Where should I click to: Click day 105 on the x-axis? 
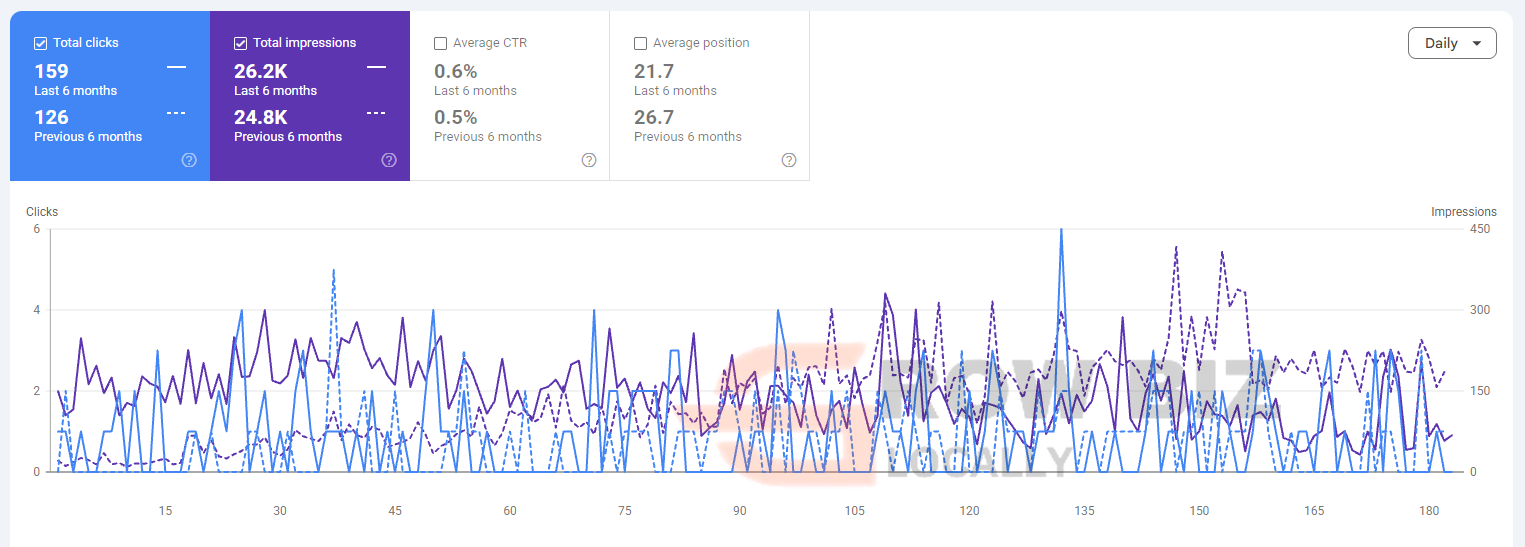(x=854, y=511)
